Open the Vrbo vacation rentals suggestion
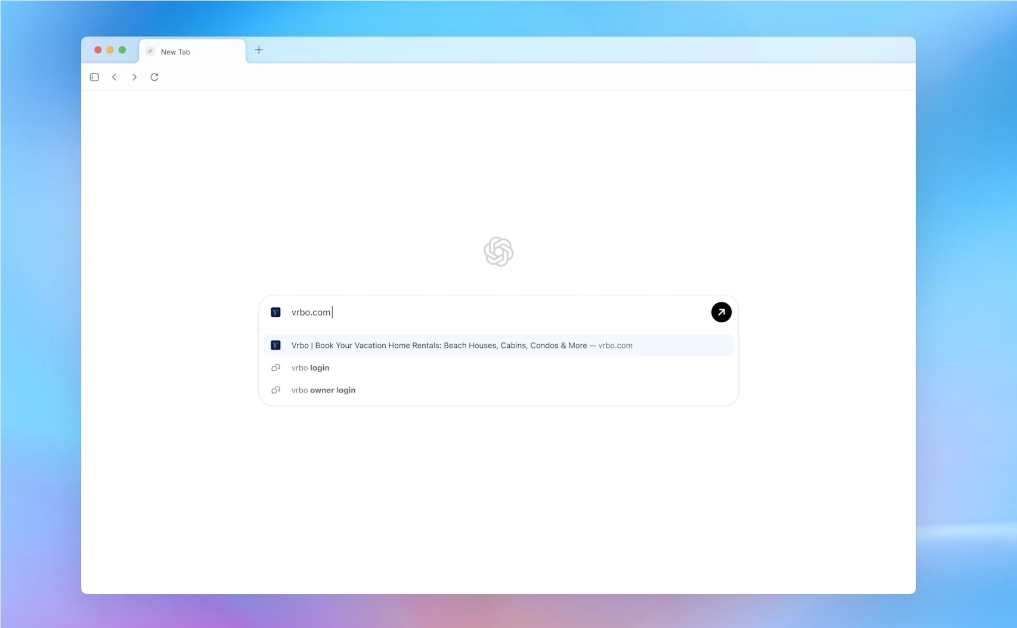This screenshot has height=628, width=1017. (x=460, y=344)
